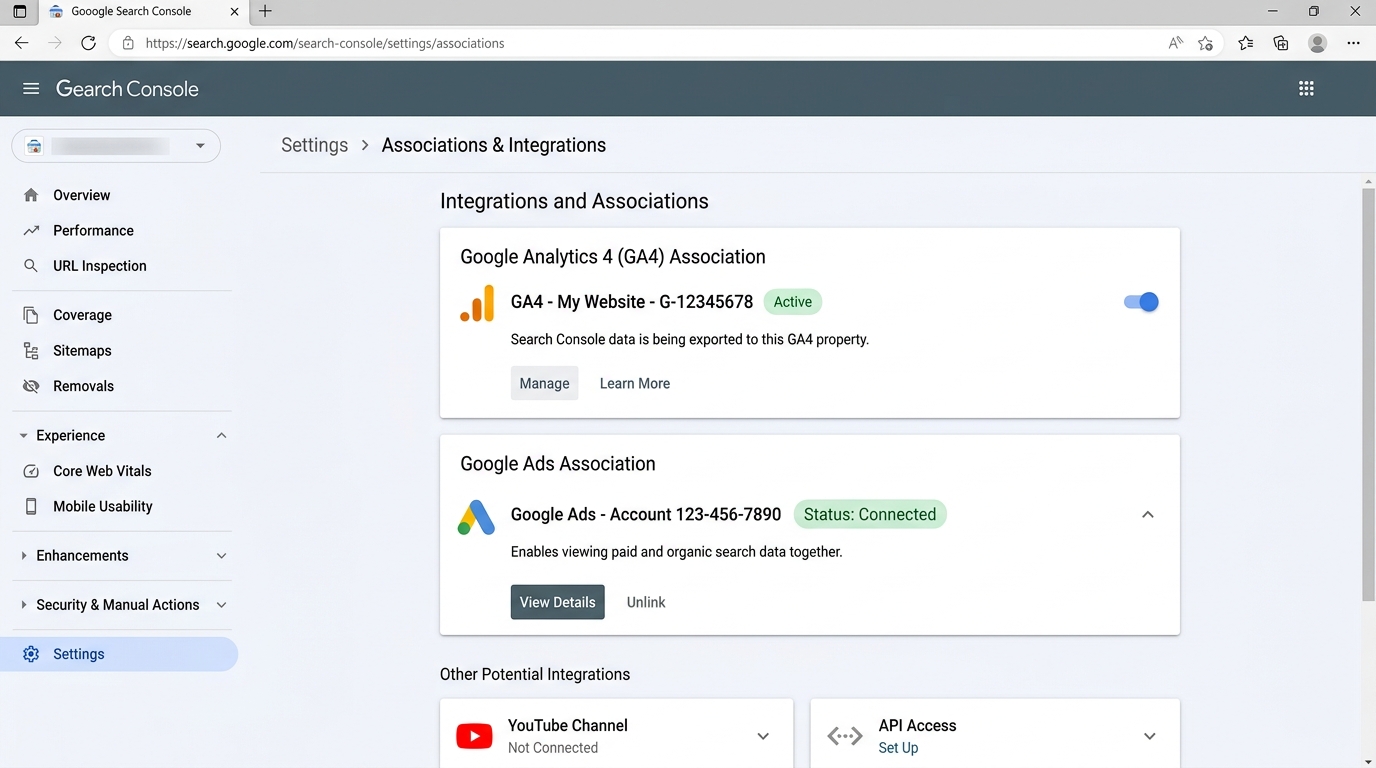Expand the YouTube Channel card
Image resolution: width=1376 pixels, height=768 pixels.
click(763, 737)
